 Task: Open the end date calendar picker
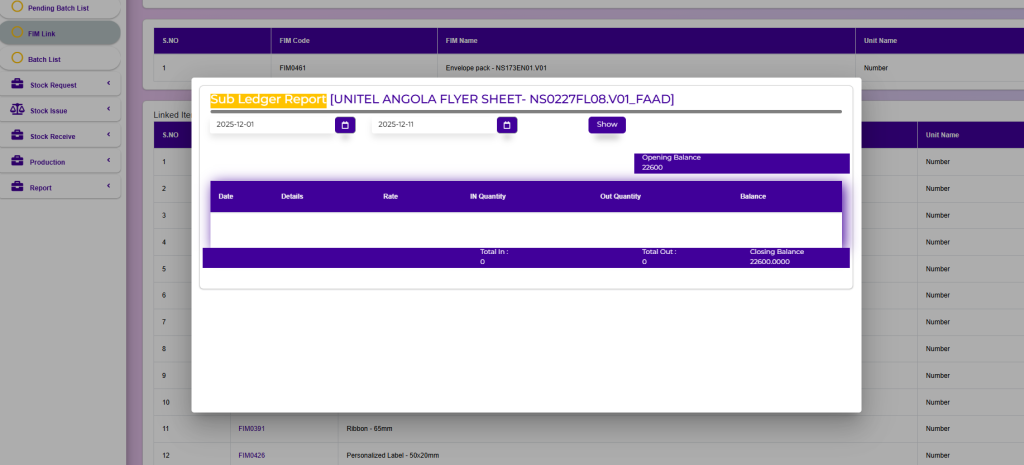point(507,125)
